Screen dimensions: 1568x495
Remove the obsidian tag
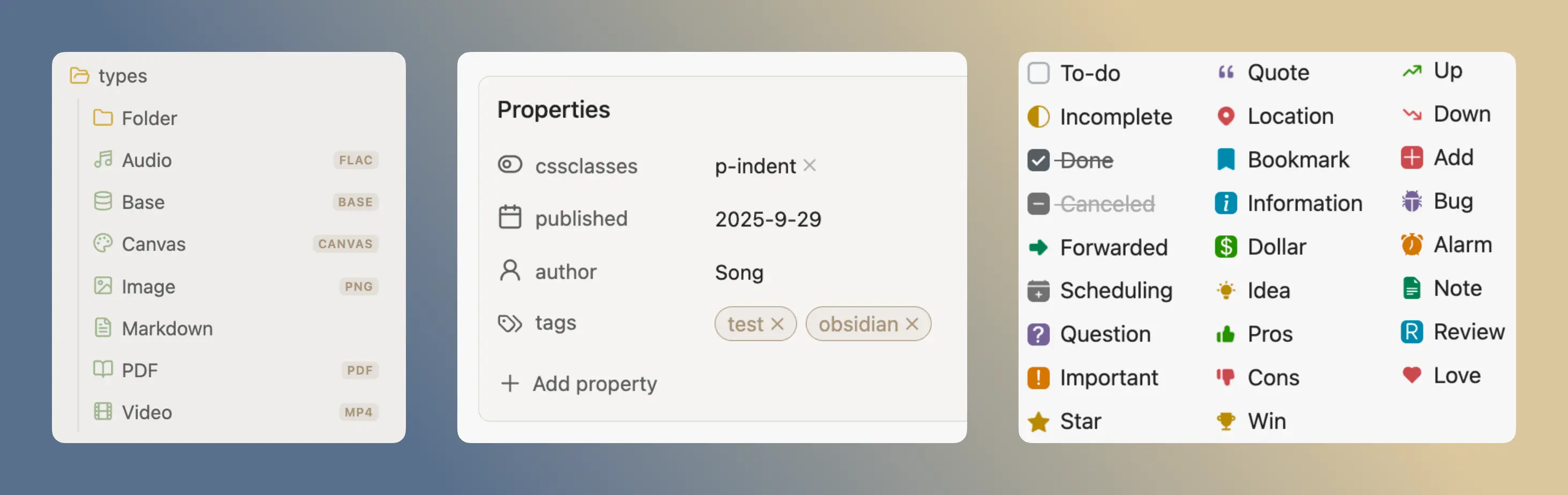pyautogui.click(x=911, y=324)
